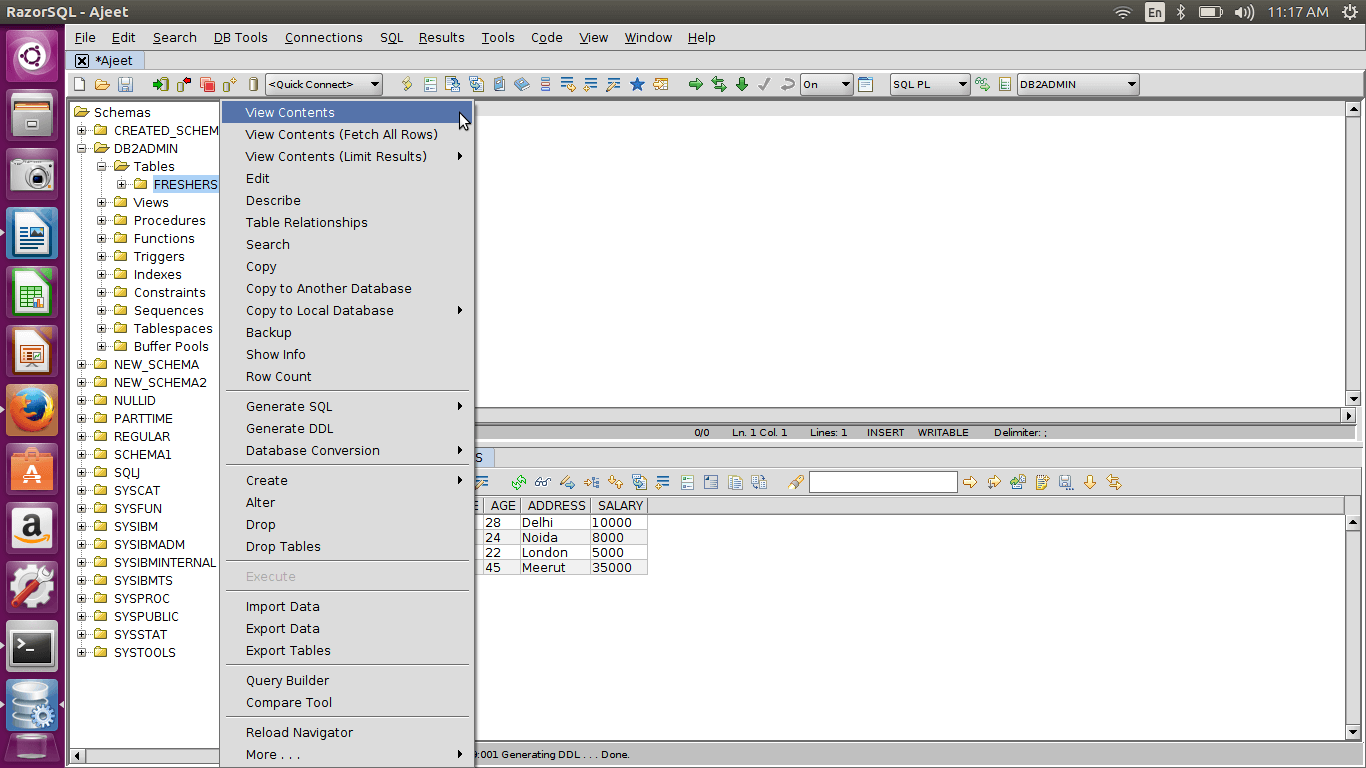Click the grey rollback curved arrow icon
The width and height of the screenshot is (1366, 768).
[x=788, y=85]
